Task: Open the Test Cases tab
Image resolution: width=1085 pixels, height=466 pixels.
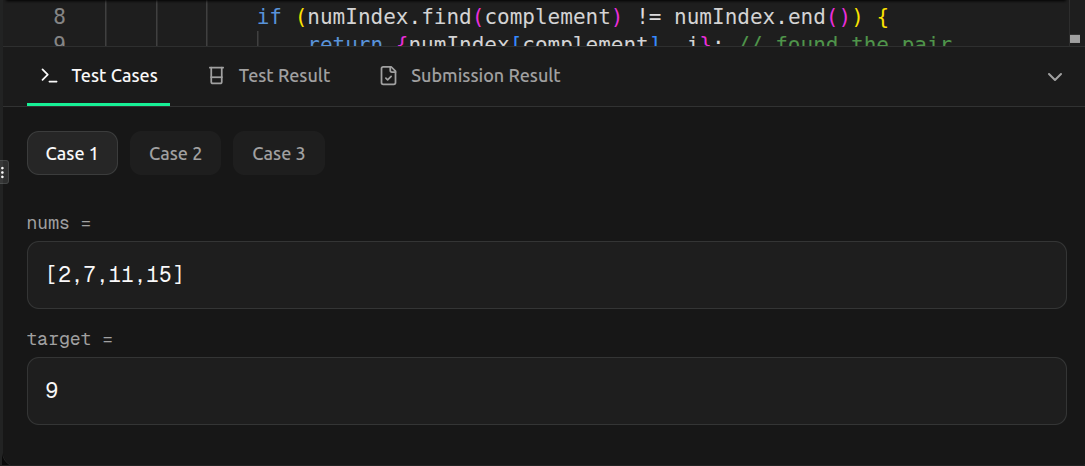Action: [99, 76]
